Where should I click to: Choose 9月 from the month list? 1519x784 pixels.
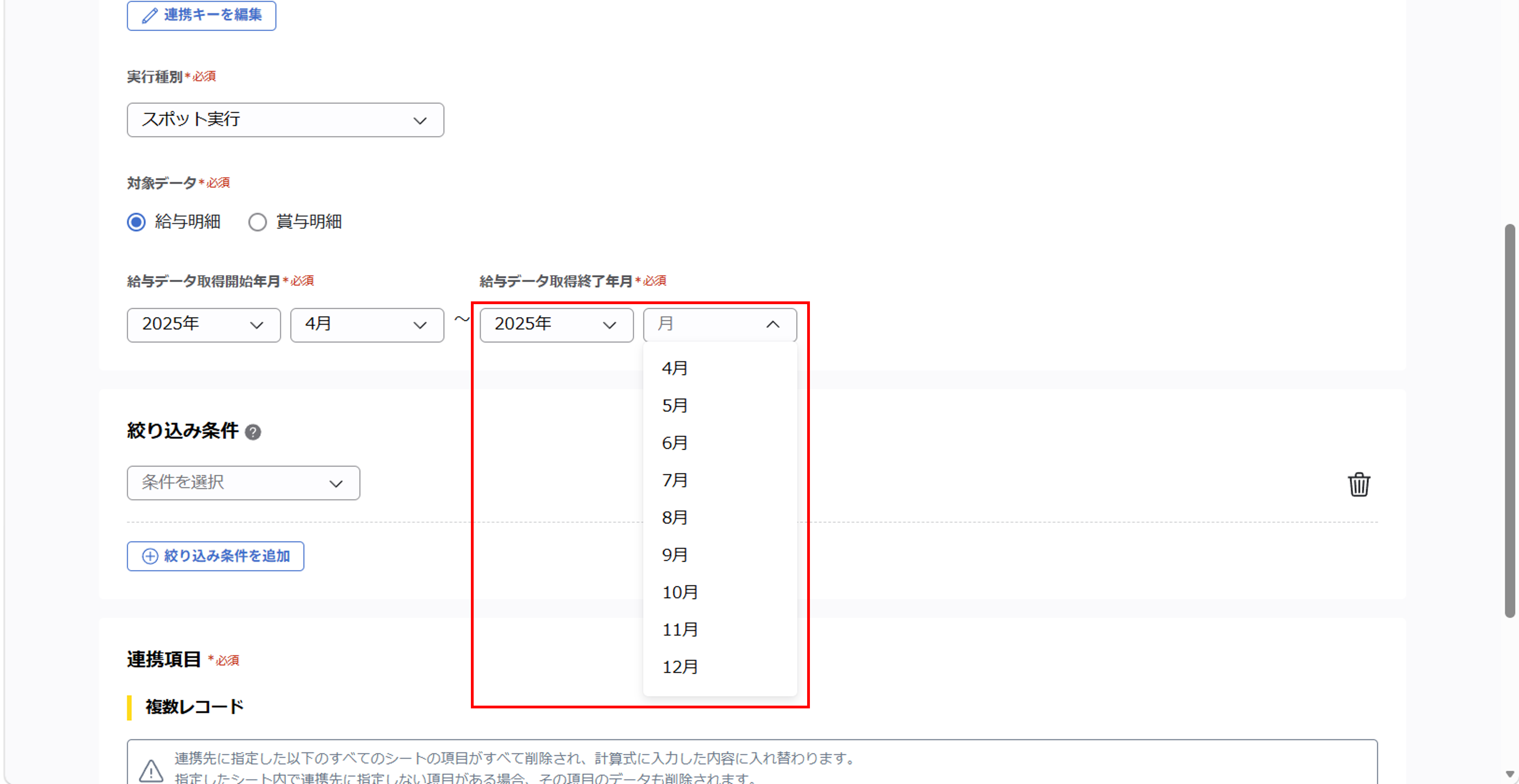[x=719, y=555]
